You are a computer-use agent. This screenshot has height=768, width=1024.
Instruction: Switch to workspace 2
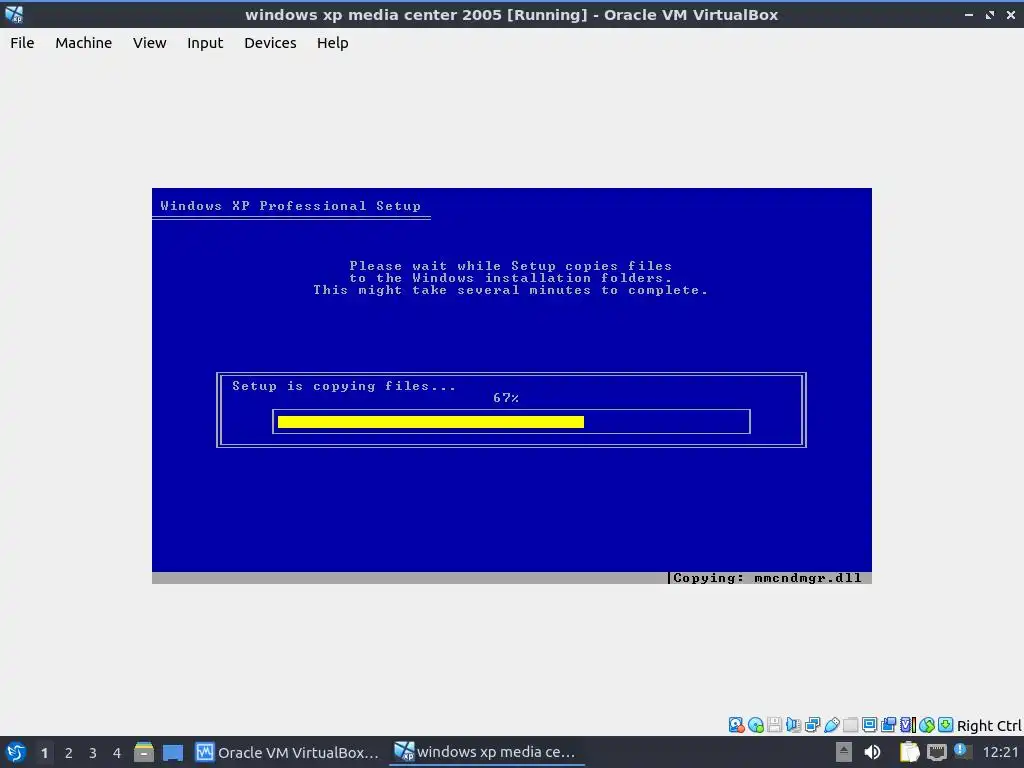69,752
